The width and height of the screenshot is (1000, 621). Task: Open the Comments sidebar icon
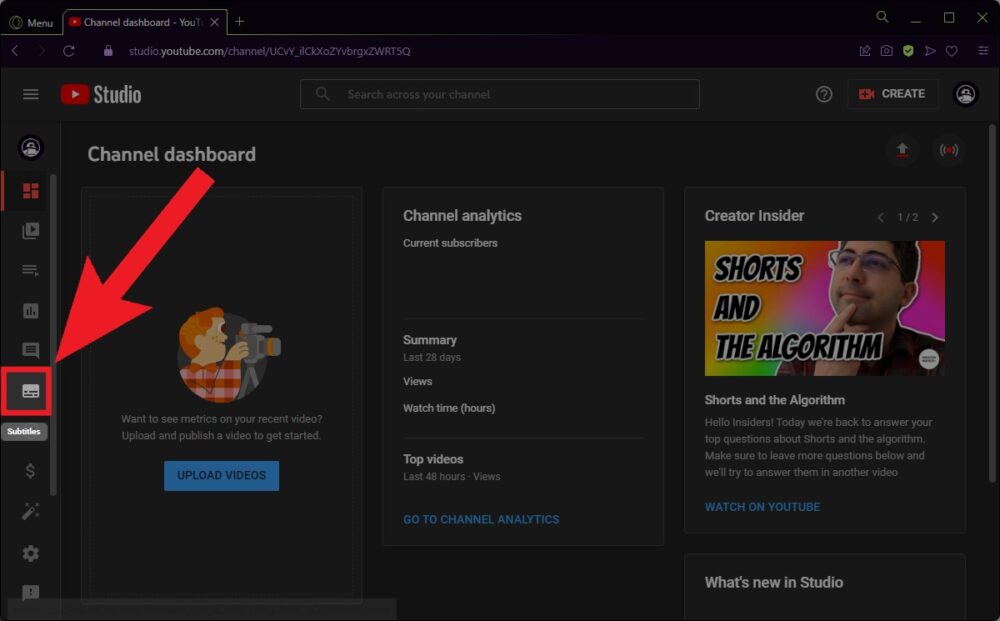pyautogui.click(x=30, y=351)
